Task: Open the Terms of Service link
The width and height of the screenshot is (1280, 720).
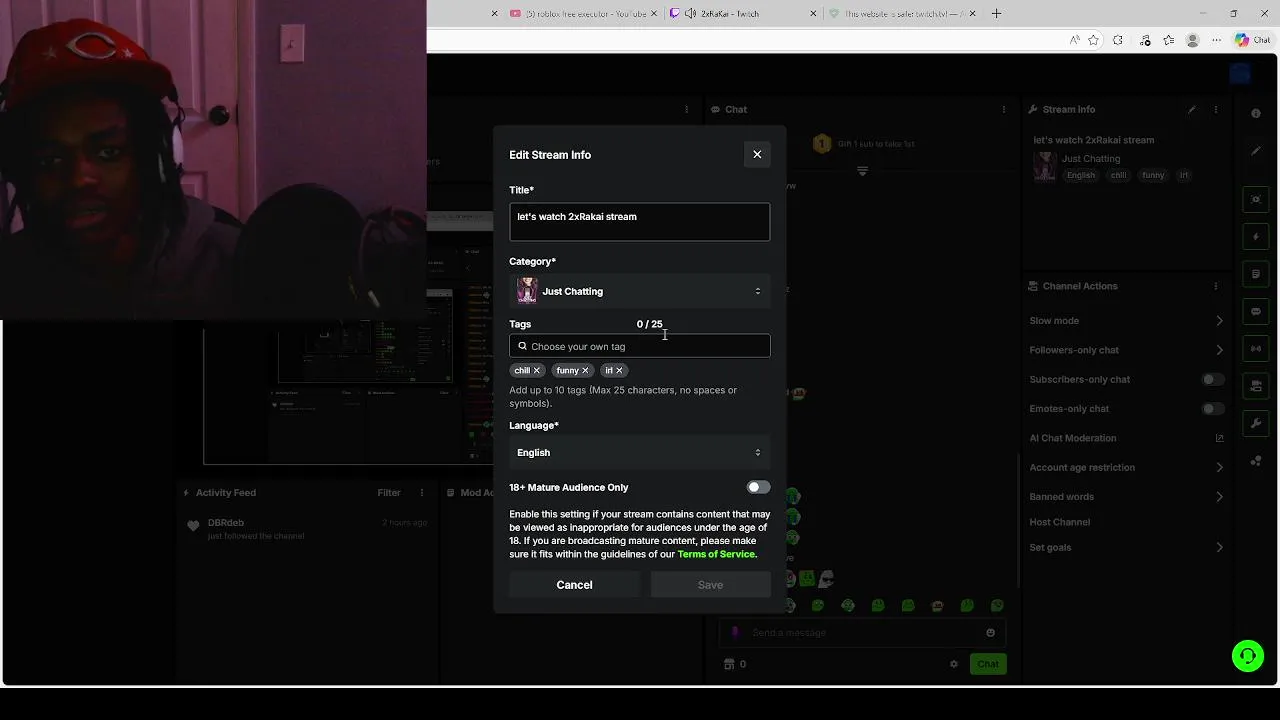Action: point(716,554)
